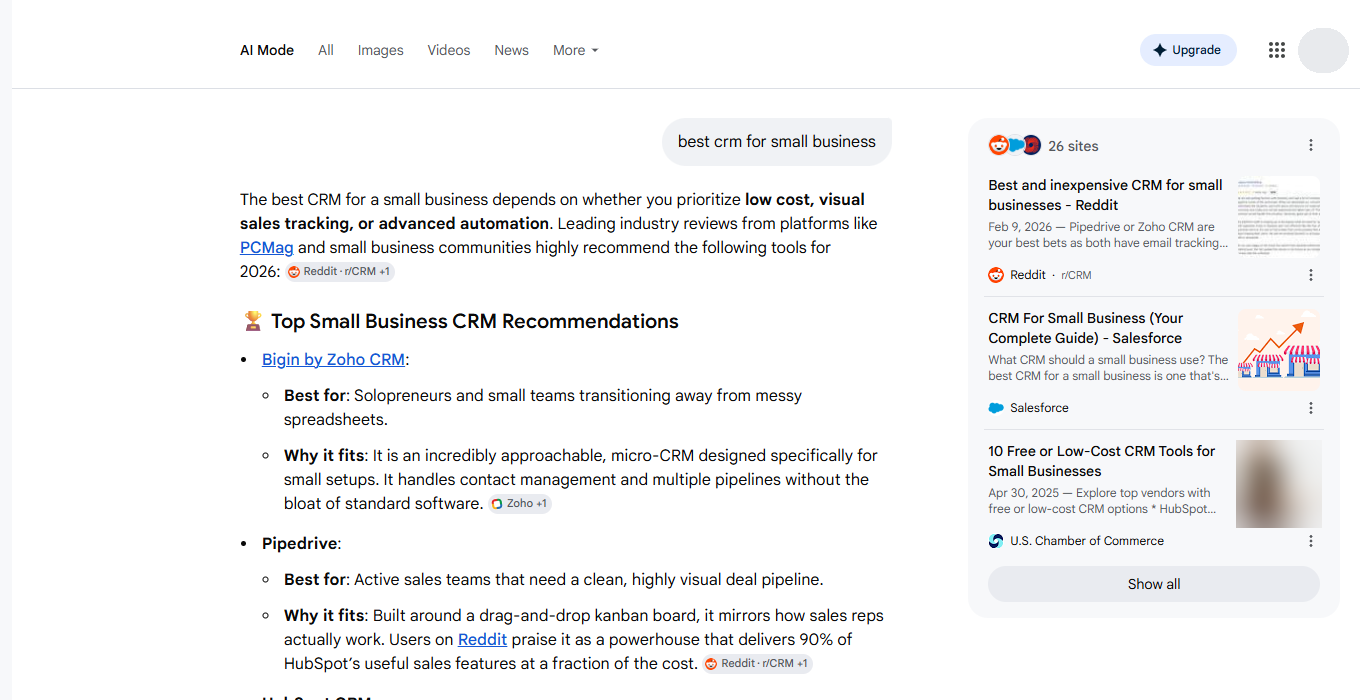This screenshot has height=700, width=1360.
Task: Click the blurred Chamber of Commerce thumbnail
Action: (1278, 484)
